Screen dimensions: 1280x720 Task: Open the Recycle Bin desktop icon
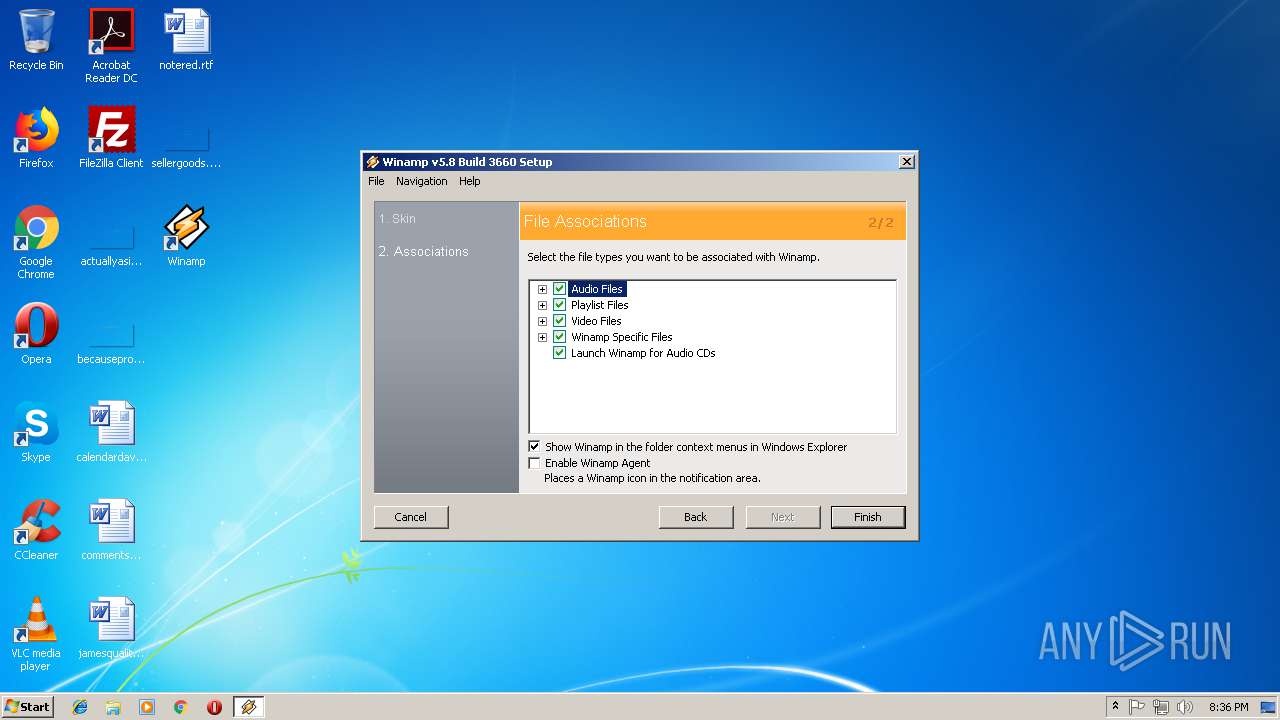coord(36,40)
